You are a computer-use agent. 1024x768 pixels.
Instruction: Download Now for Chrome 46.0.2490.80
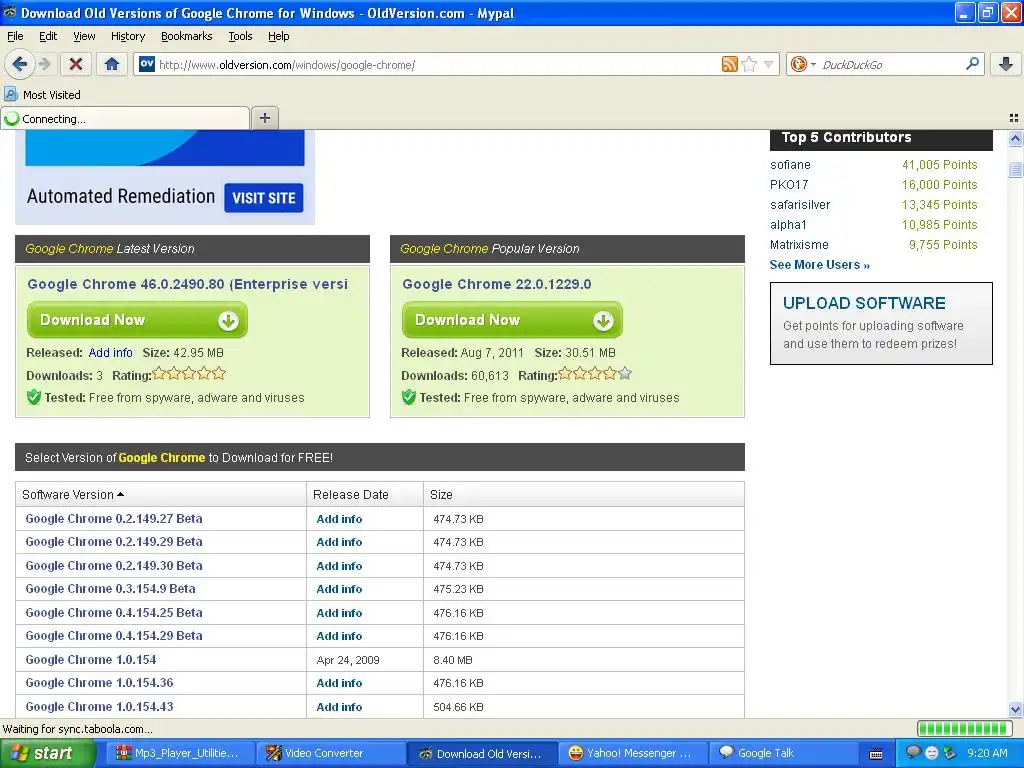tap(137, 320)
